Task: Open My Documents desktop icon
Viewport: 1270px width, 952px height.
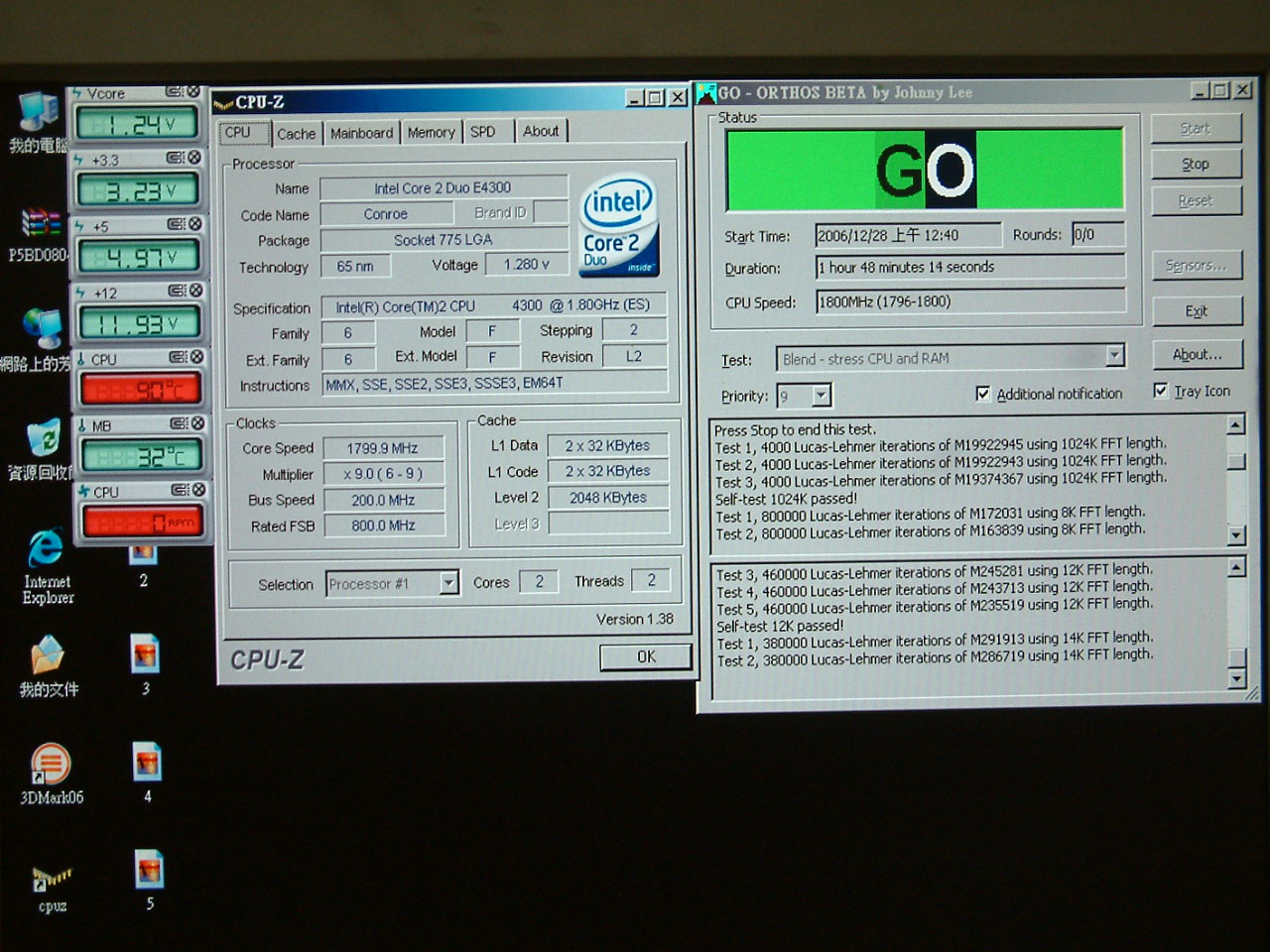Action: click(x=48, y=666)
